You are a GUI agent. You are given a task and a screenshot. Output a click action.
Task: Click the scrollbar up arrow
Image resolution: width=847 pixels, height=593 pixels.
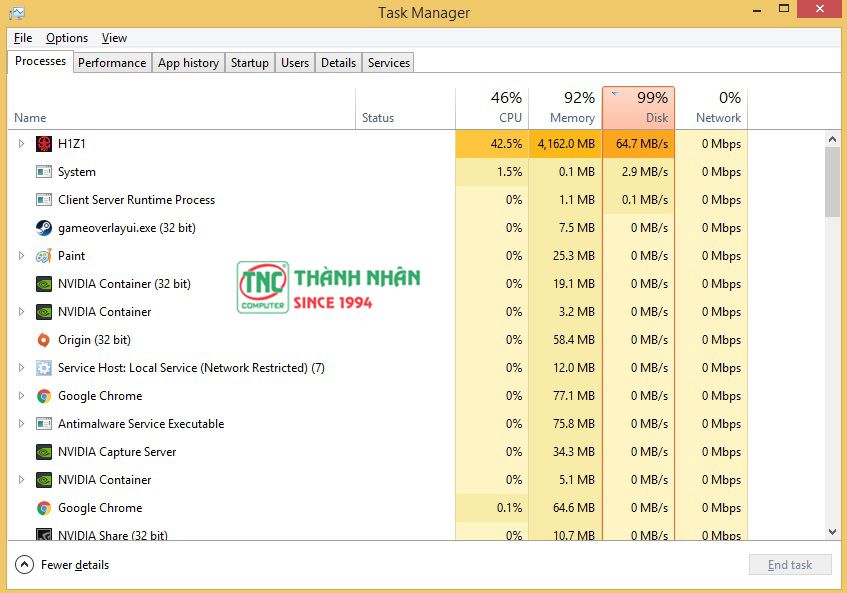pyautogui.click(x=832, y=139)
